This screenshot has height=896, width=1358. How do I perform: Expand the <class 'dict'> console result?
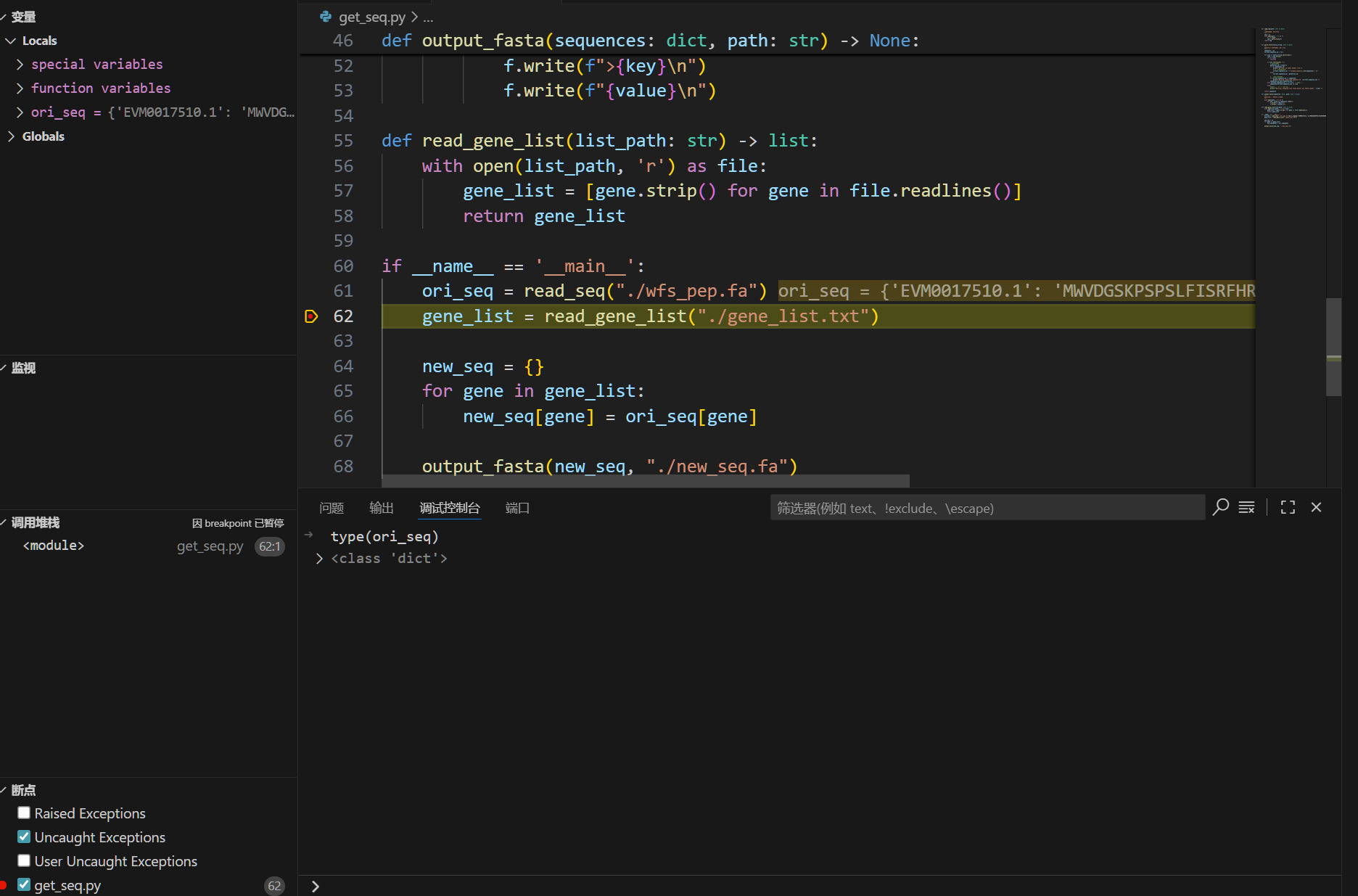(319, 559)
